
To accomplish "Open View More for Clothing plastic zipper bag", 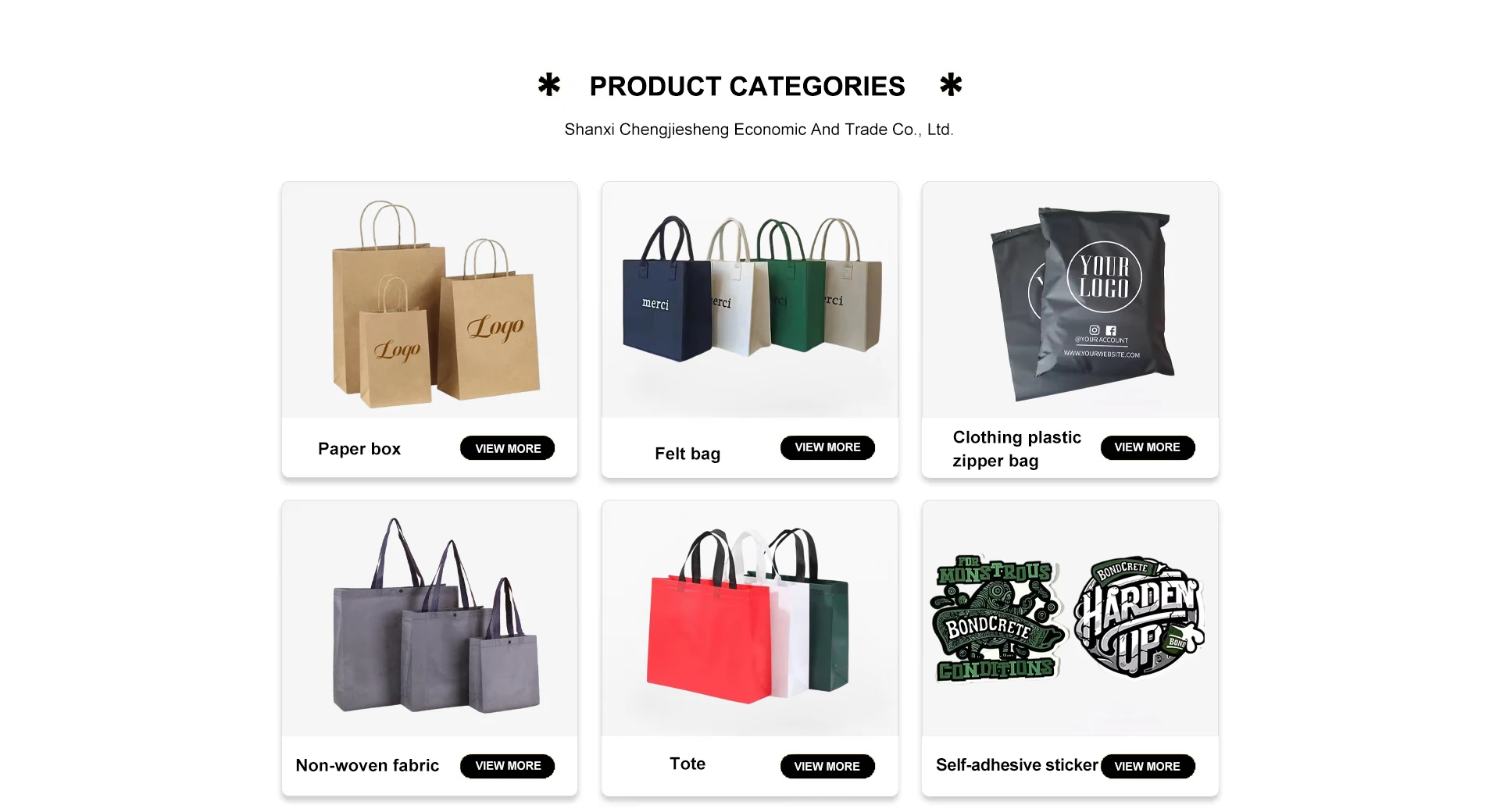I will 1148,447.
